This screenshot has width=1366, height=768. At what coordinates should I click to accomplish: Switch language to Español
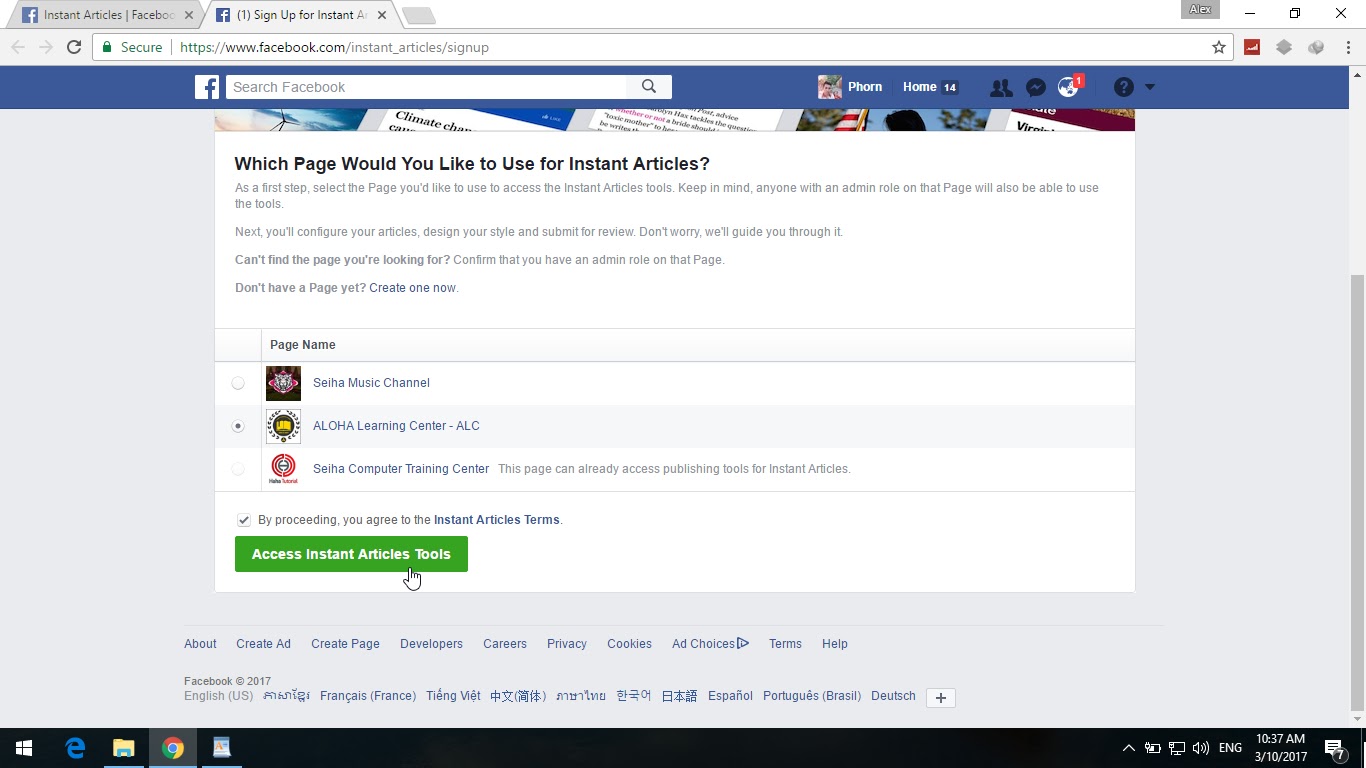pos(730,696)
